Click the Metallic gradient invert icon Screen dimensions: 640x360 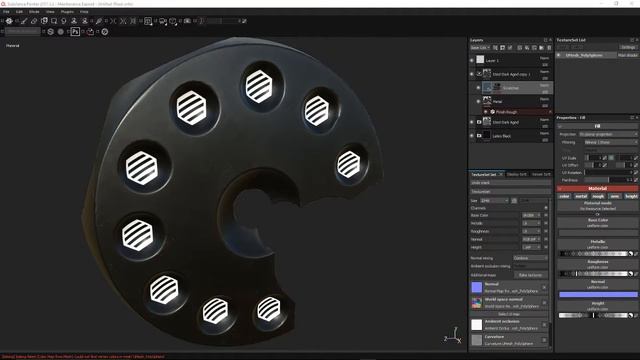click(631, 254)
